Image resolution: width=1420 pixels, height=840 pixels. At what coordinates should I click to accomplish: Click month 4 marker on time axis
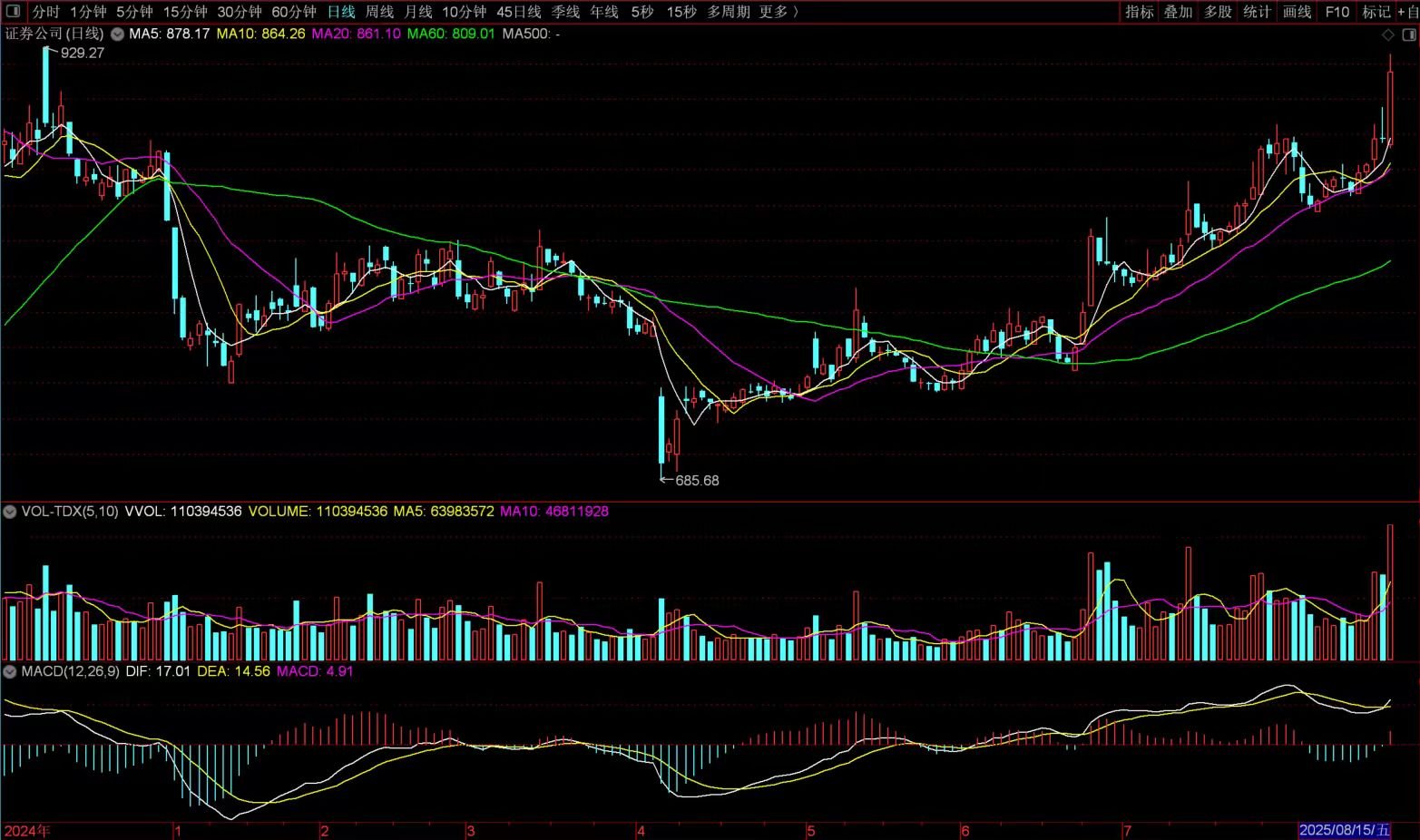pos(641,831)
